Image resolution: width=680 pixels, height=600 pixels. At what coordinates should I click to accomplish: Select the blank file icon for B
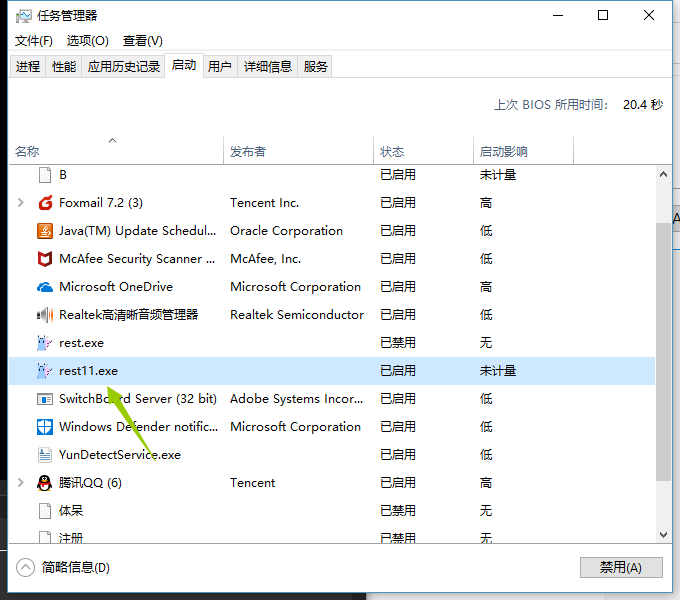[45, 175]
